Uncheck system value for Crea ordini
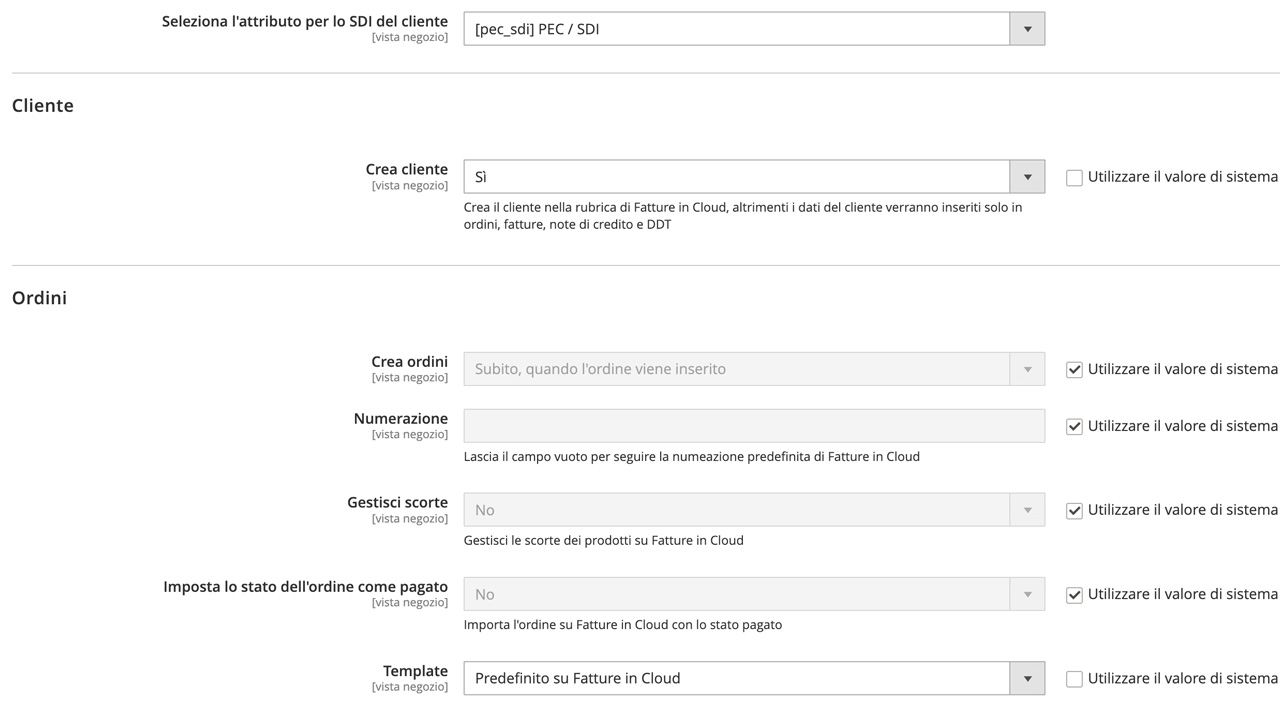 [1074, 370]
